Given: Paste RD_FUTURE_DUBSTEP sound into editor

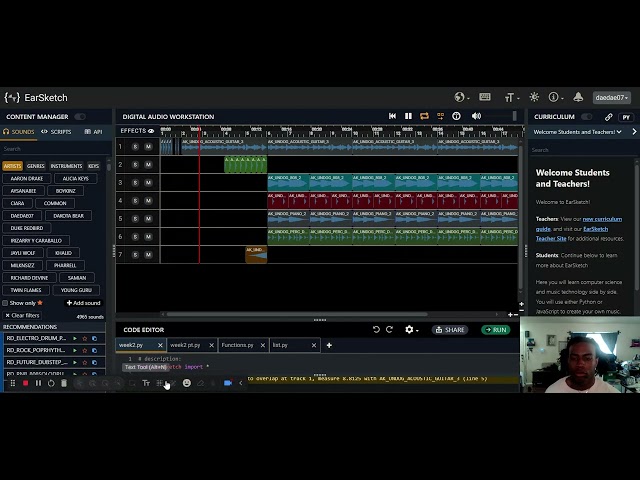Looking at the screenshot, I should click(x=94, y=362).
